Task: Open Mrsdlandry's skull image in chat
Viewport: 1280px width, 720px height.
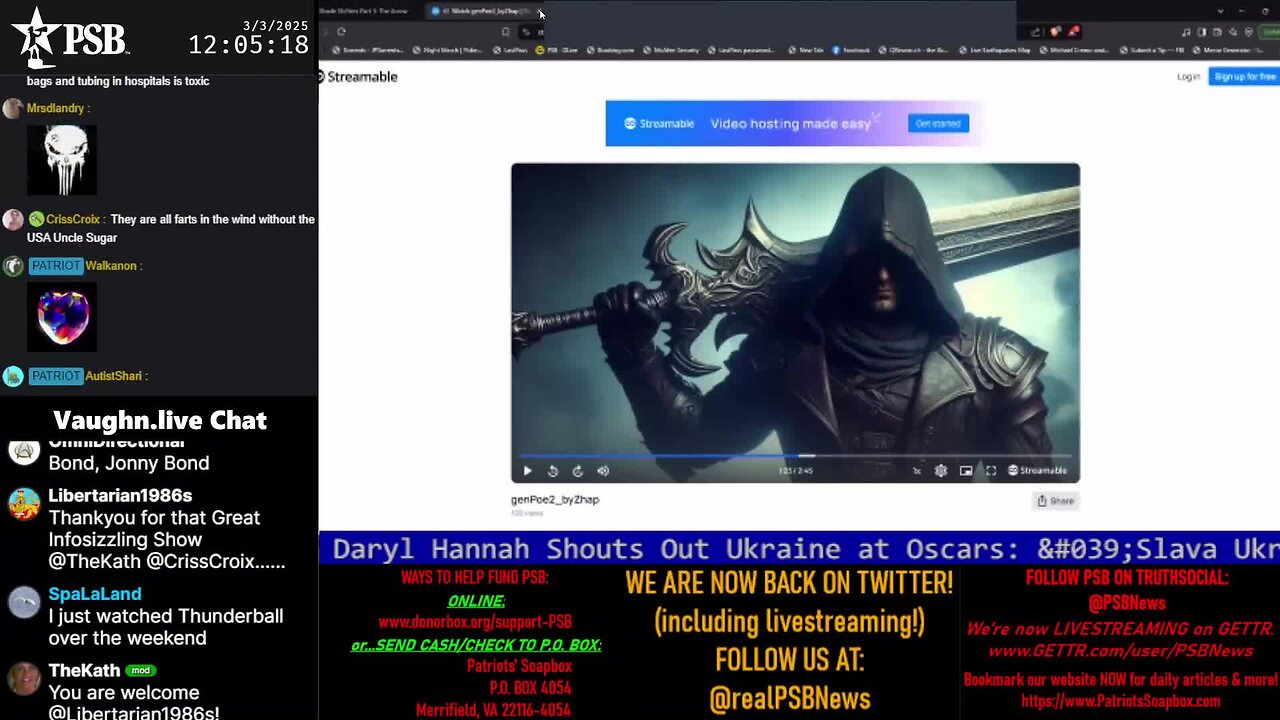Action: pyautogui.click(x=62, y=160)
